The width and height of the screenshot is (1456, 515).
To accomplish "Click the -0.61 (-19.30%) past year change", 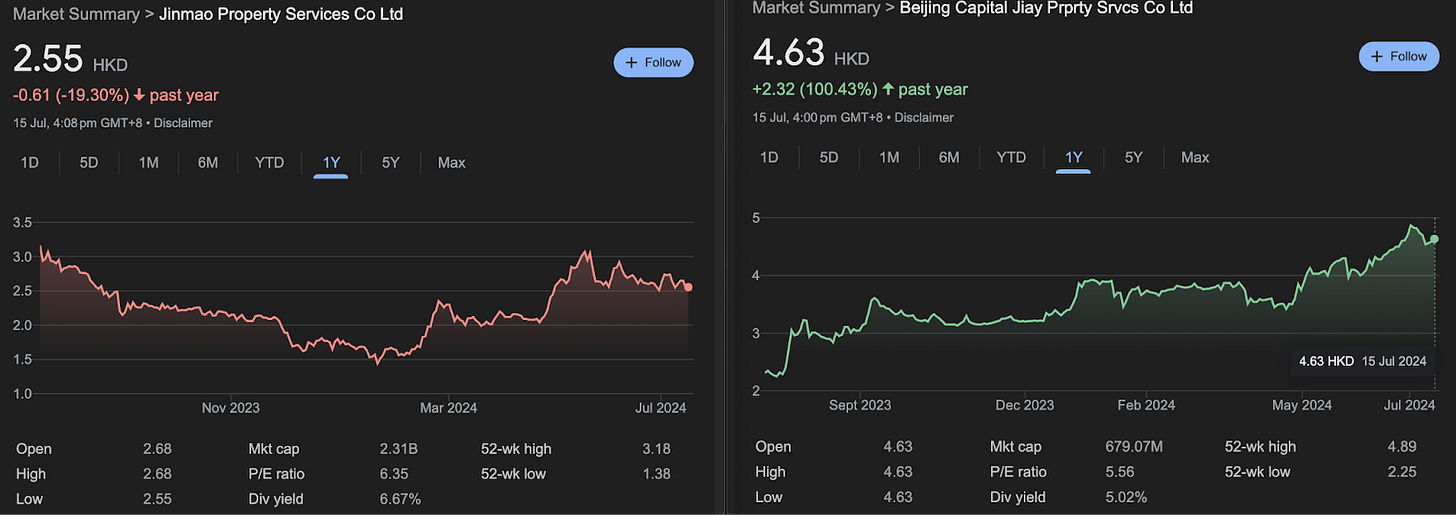I will coord(115,95).
